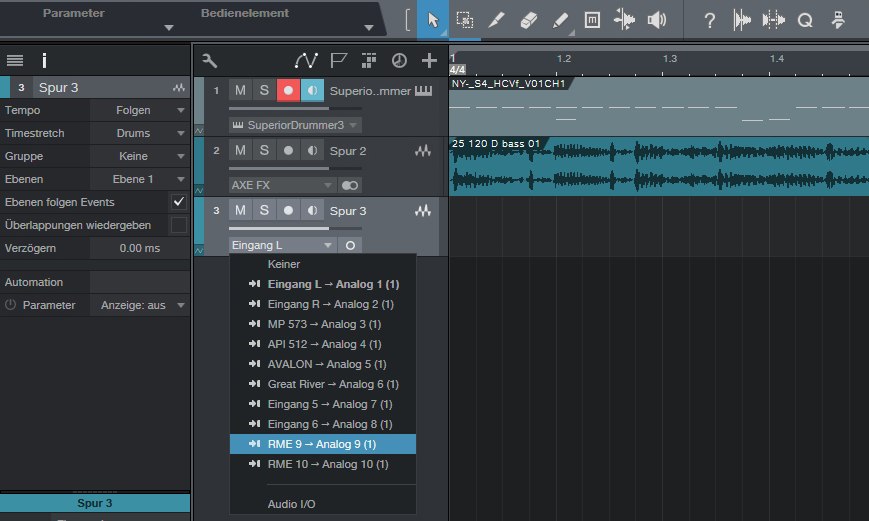Select the Listen speaker tool
Viewport: 869px width, 521px height.
[x=657, y=21]
